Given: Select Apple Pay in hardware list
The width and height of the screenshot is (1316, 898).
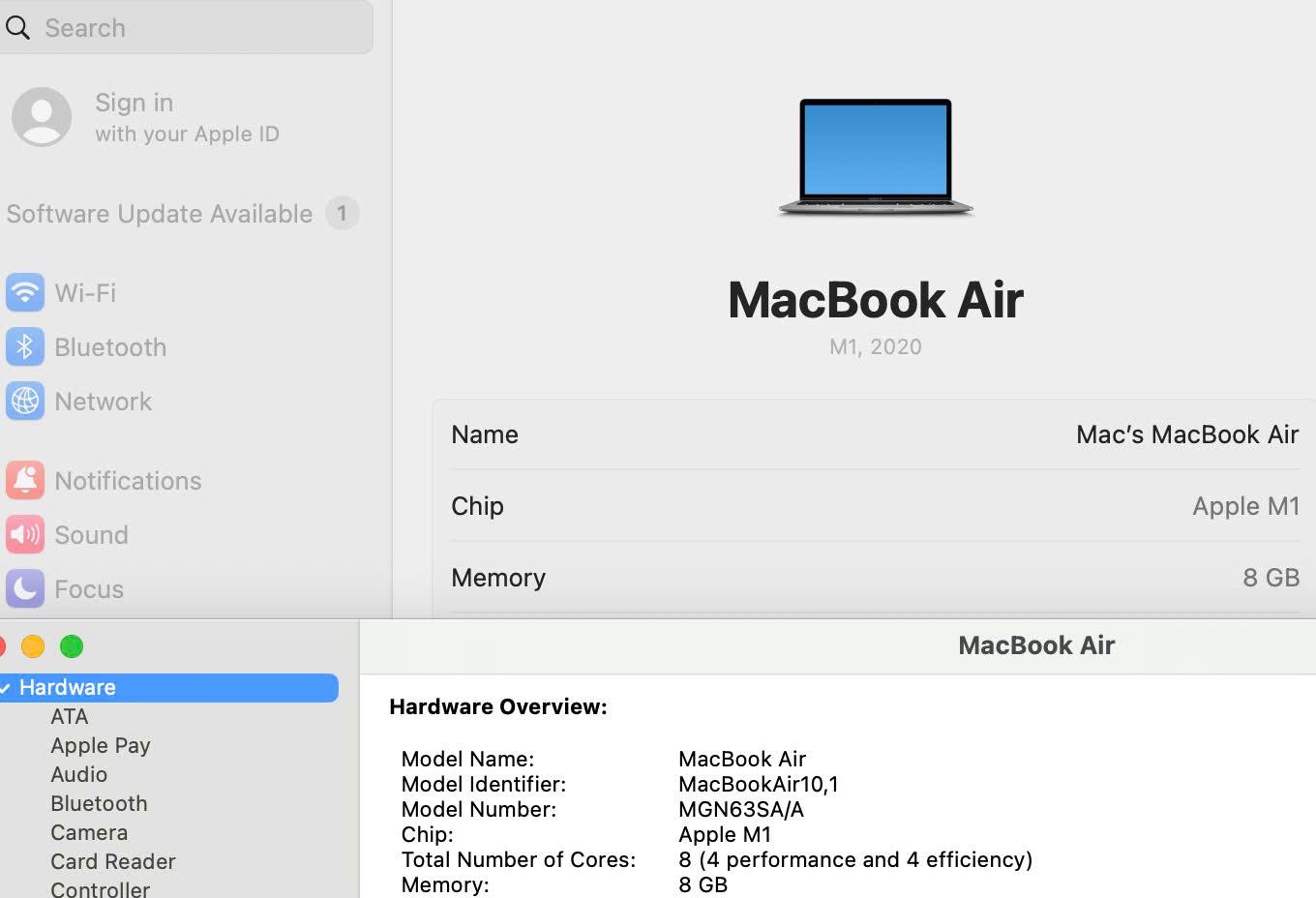Looking at the screenshot, I should [101, 745].
